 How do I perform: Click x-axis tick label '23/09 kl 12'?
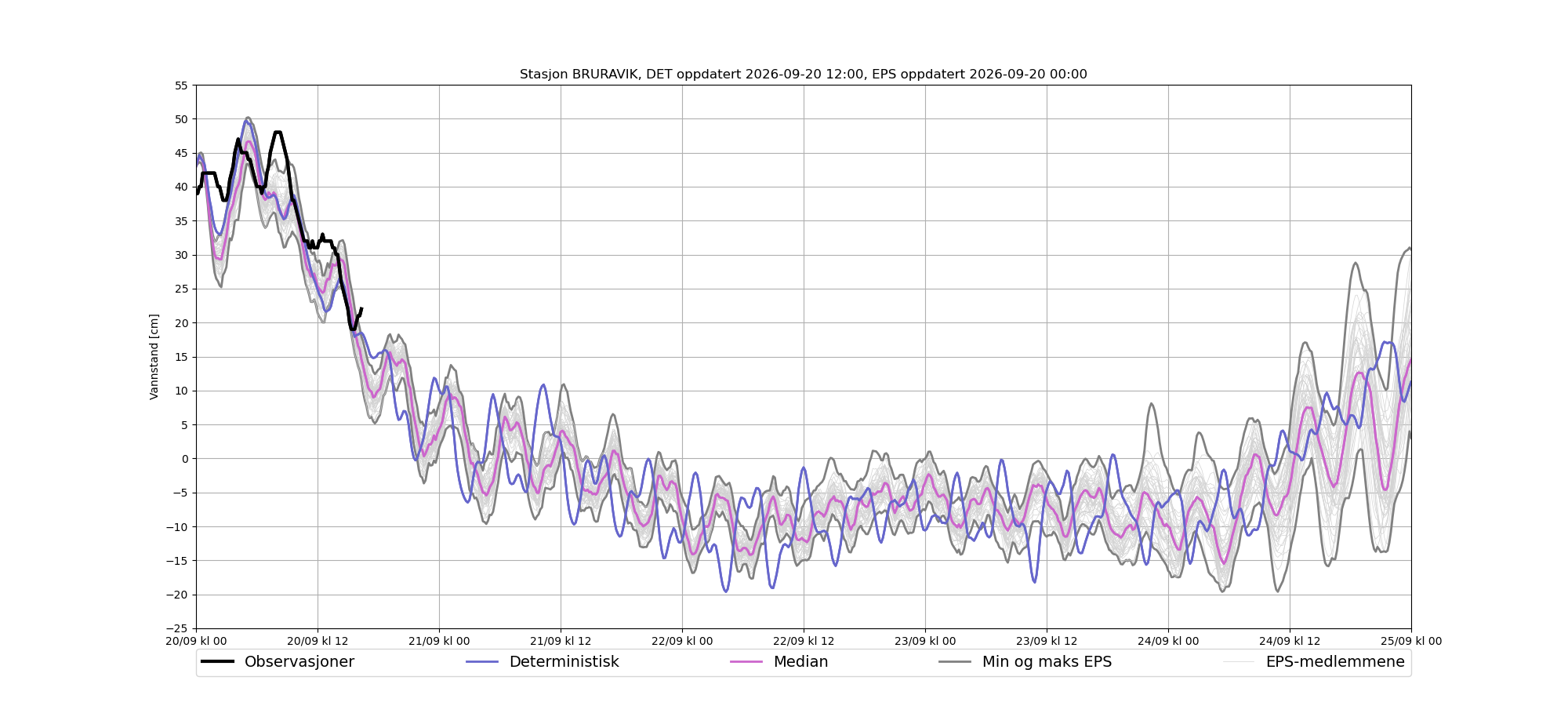1047,641
